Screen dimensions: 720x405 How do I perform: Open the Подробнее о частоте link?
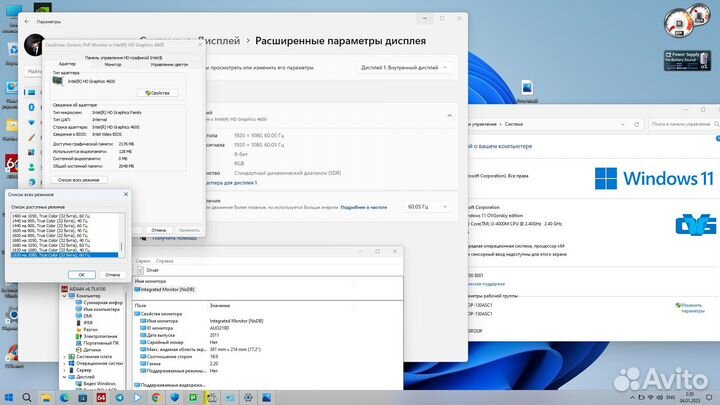coord(363,207)
